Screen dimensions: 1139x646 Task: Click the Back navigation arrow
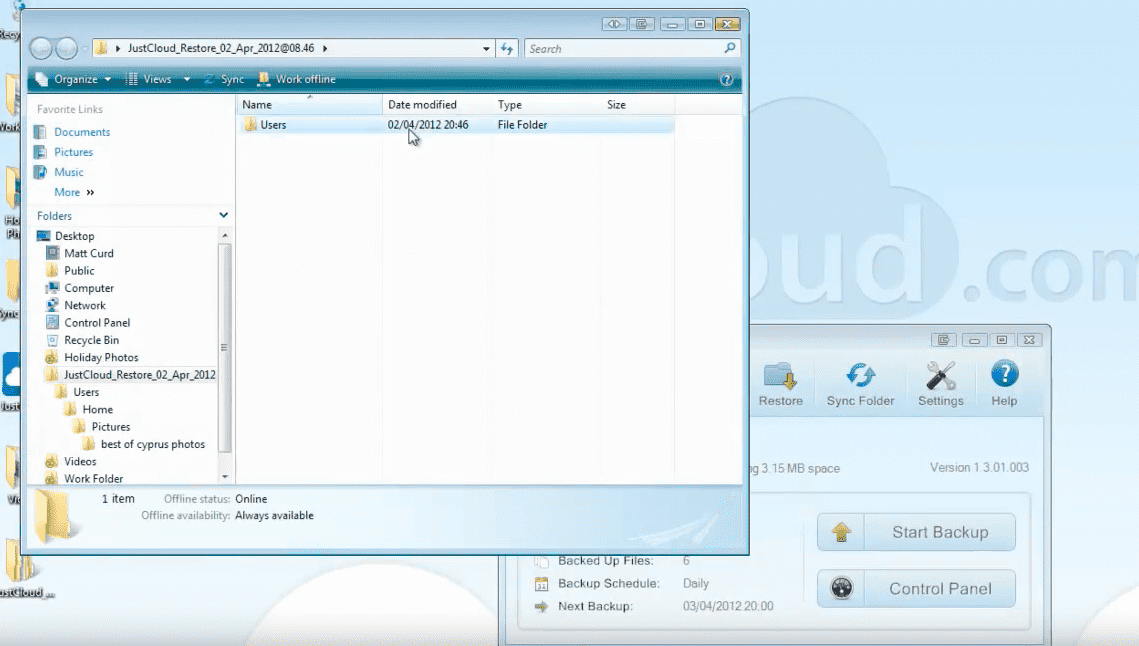pyautogui.click(x=41, y=48)
